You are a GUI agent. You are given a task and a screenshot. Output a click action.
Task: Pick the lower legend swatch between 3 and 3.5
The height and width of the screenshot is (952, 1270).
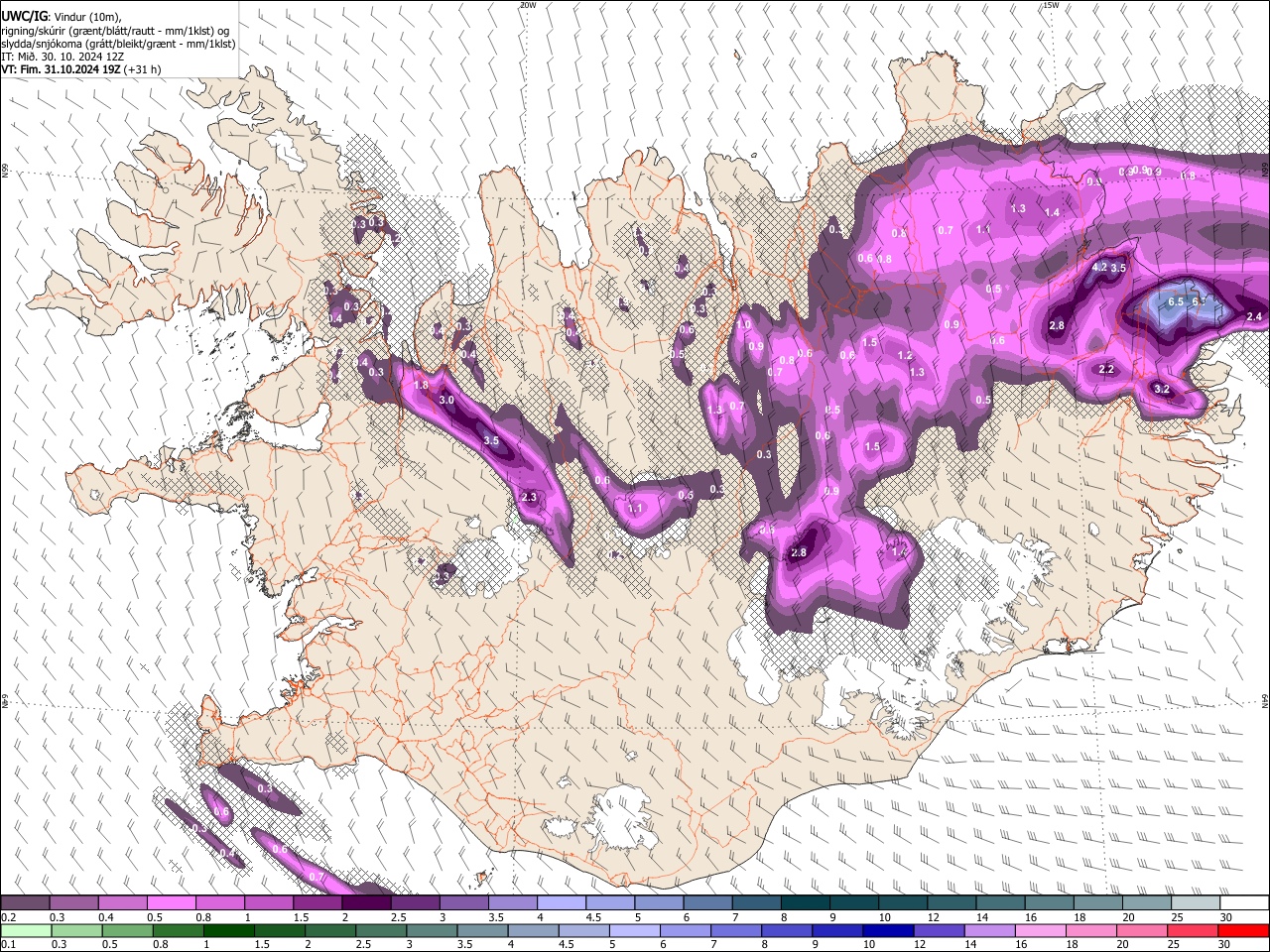pos(432,930)
